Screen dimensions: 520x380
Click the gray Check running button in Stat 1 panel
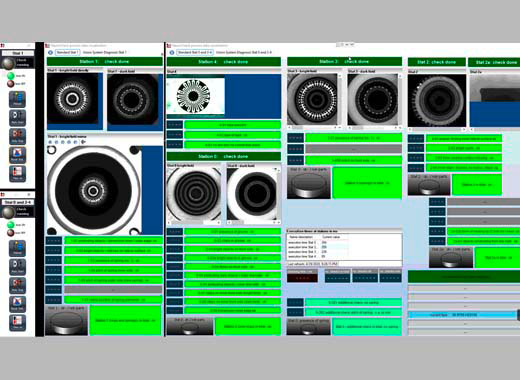pos(8,63)
